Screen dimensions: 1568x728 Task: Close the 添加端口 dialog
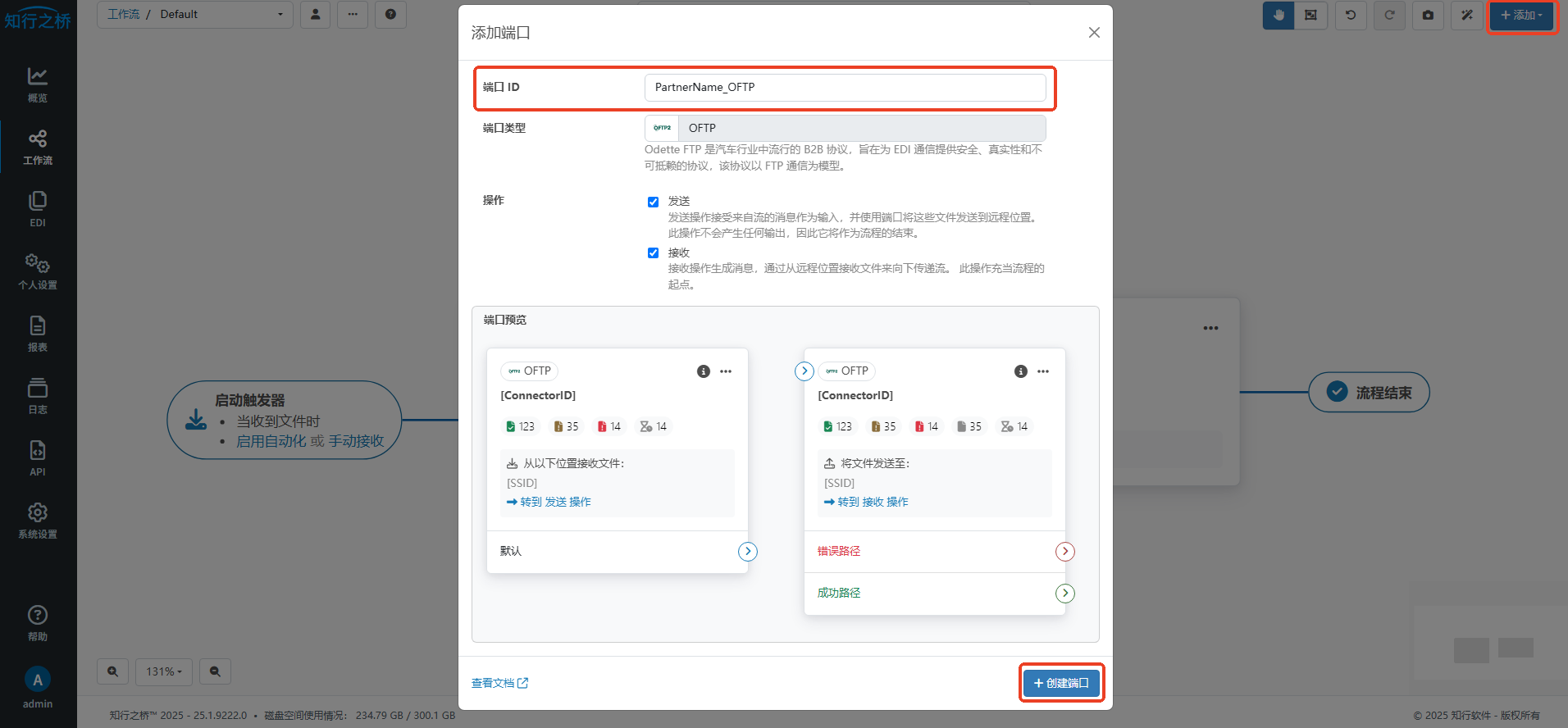click(1093, 33)
